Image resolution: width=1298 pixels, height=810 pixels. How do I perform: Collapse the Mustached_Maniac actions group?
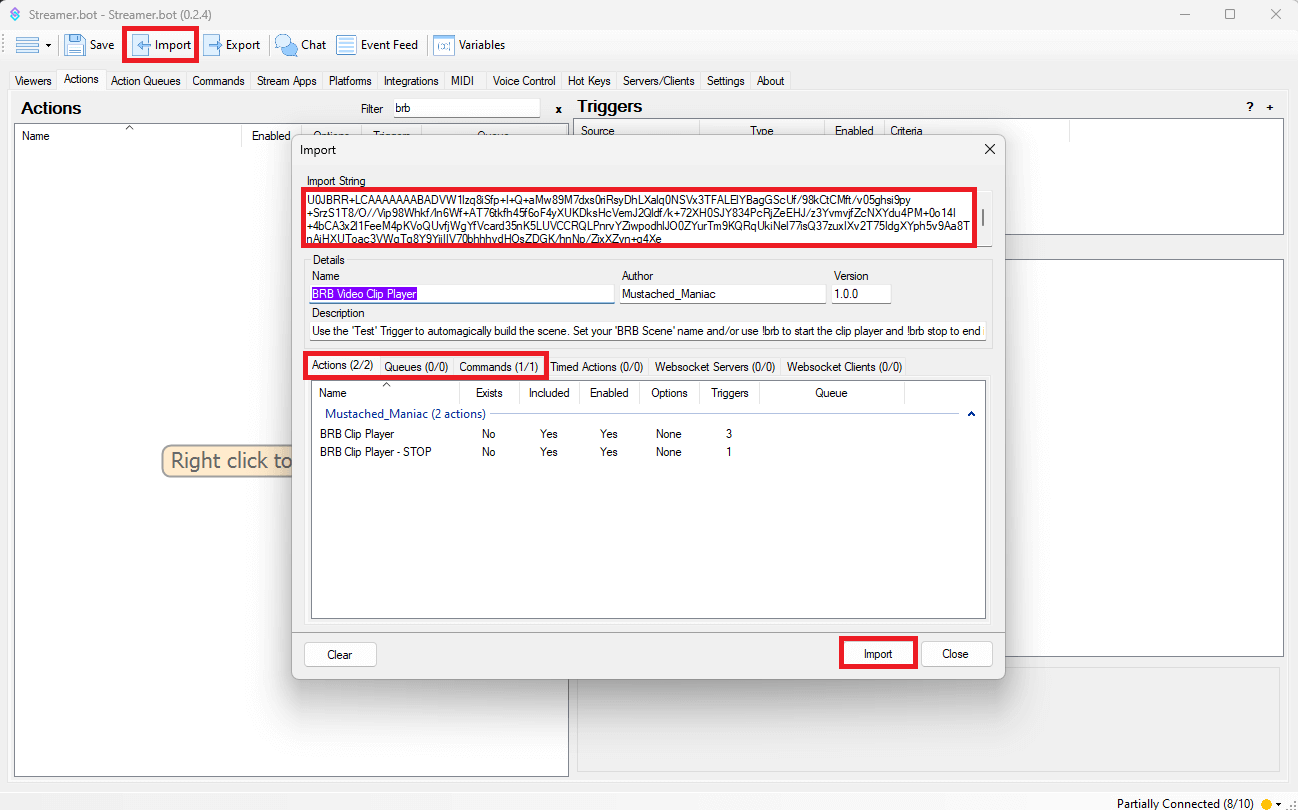971,414
